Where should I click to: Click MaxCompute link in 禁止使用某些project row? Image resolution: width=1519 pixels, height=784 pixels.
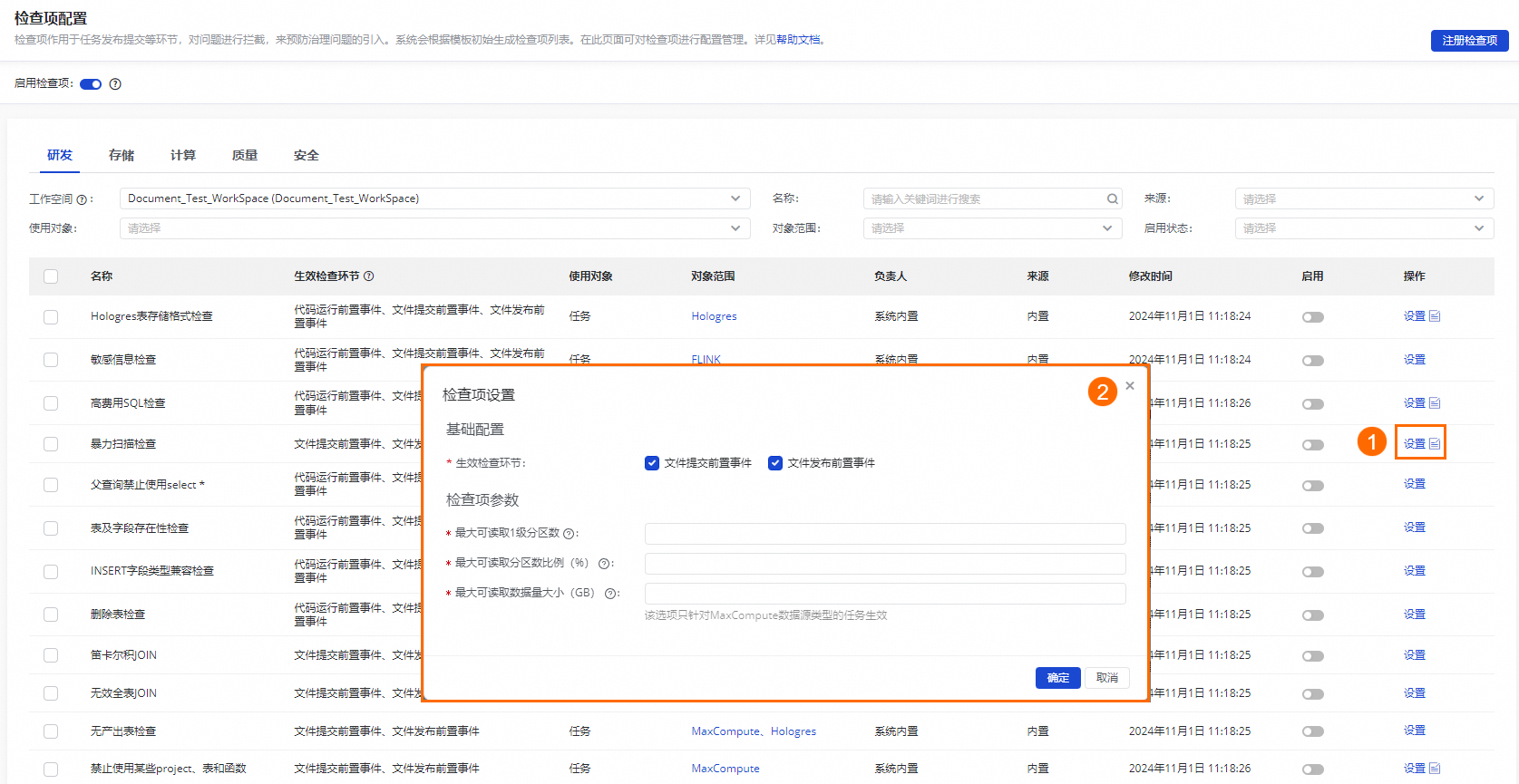pos(725,769)
